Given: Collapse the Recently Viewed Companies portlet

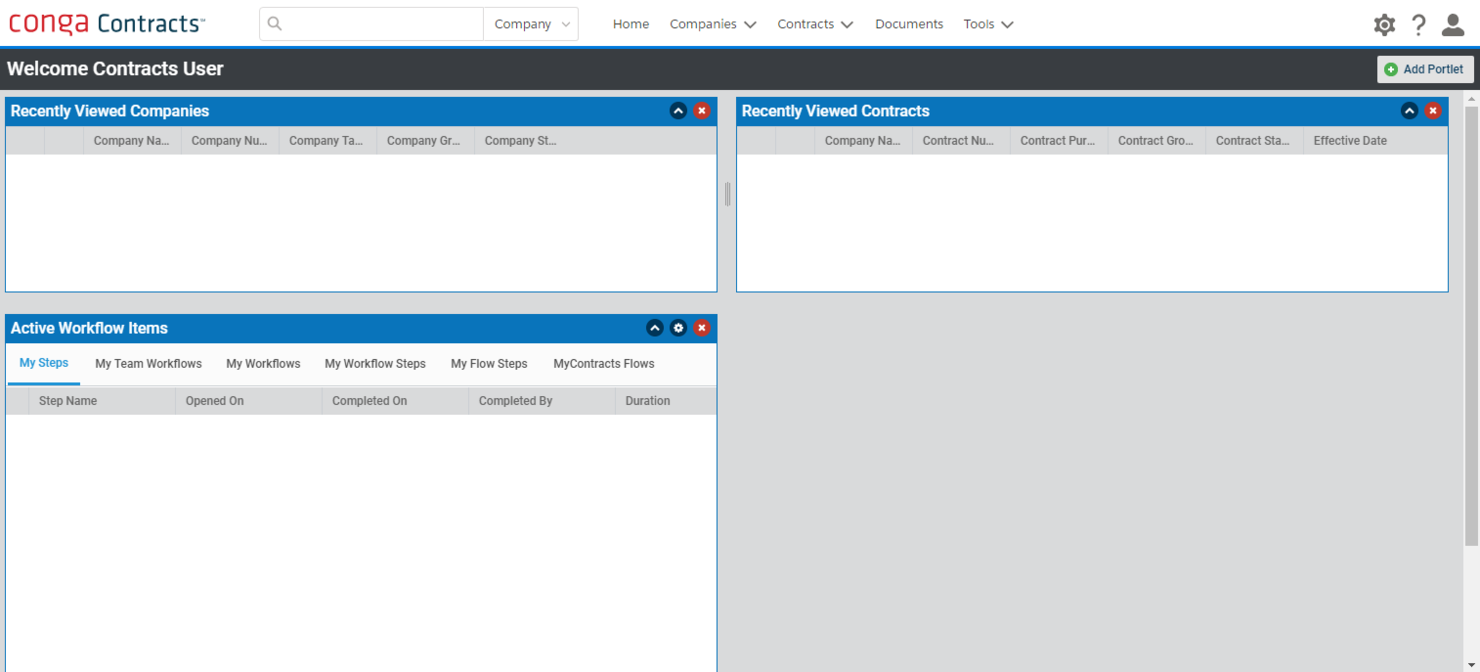Looking at the screenshot, I should pyautogui.click(x=679, y=111).
